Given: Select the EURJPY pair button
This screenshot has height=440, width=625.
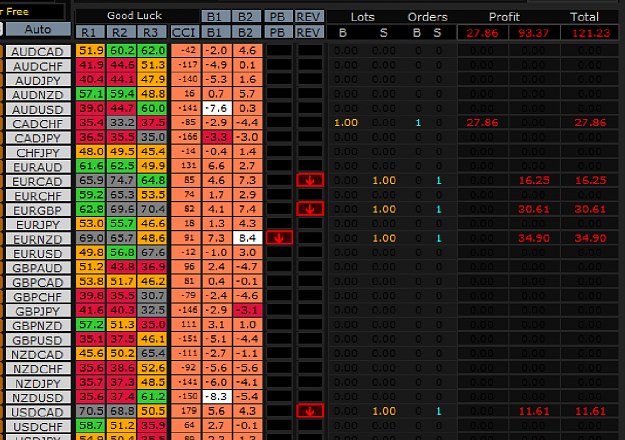Looking at the screenshot, I should (38, 224).
